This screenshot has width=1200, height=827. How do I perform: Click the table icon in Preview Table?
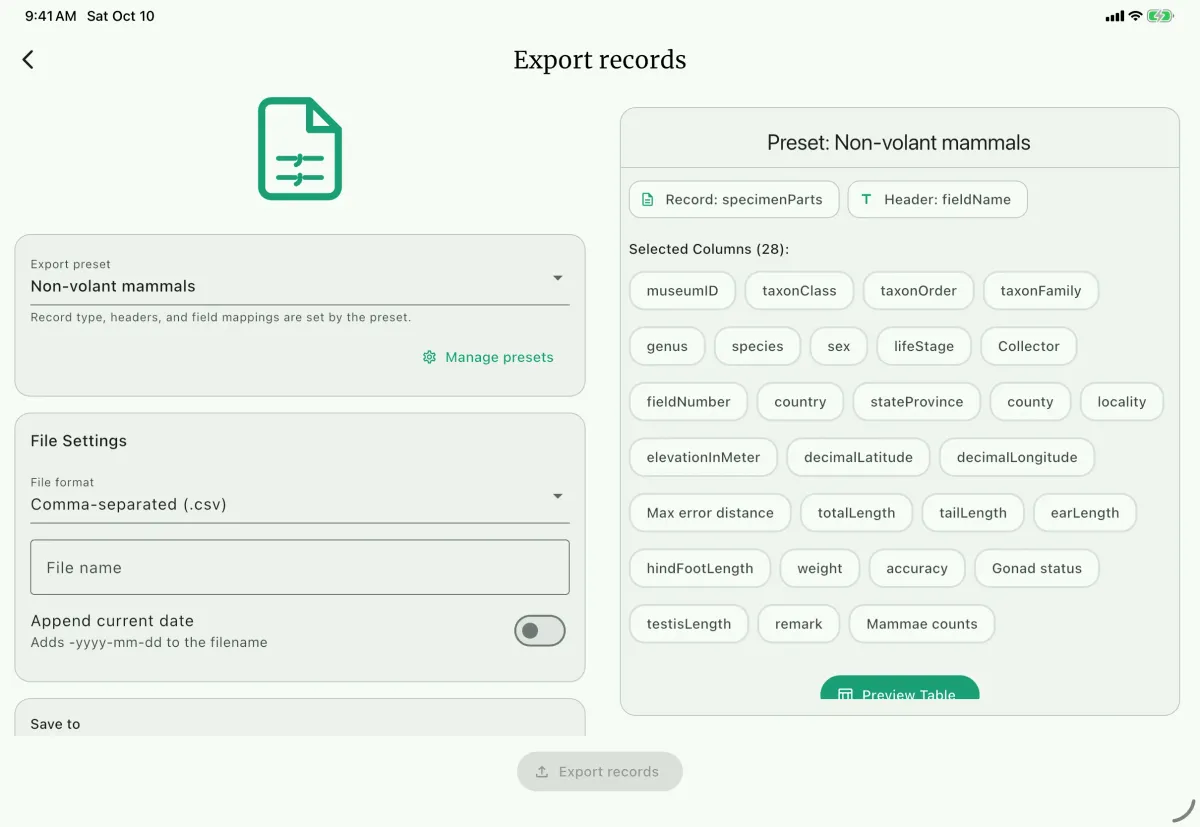pos(845,694)
